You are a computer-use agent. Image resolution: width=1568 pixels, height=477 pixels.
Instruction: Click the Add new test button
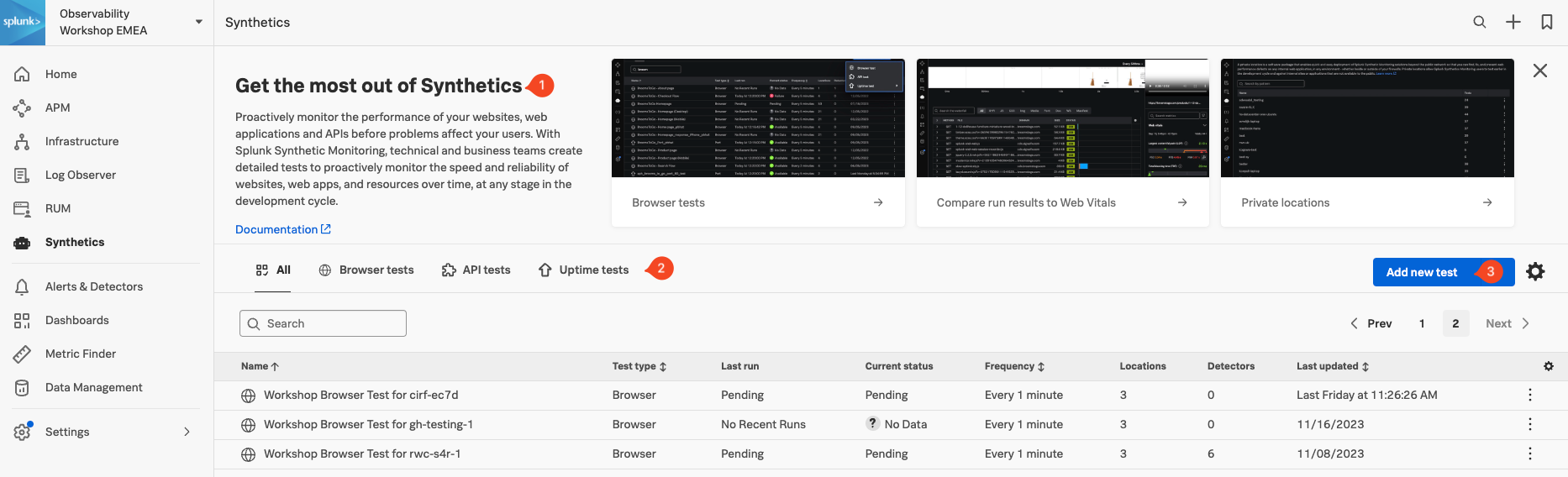pos(1422,272)
